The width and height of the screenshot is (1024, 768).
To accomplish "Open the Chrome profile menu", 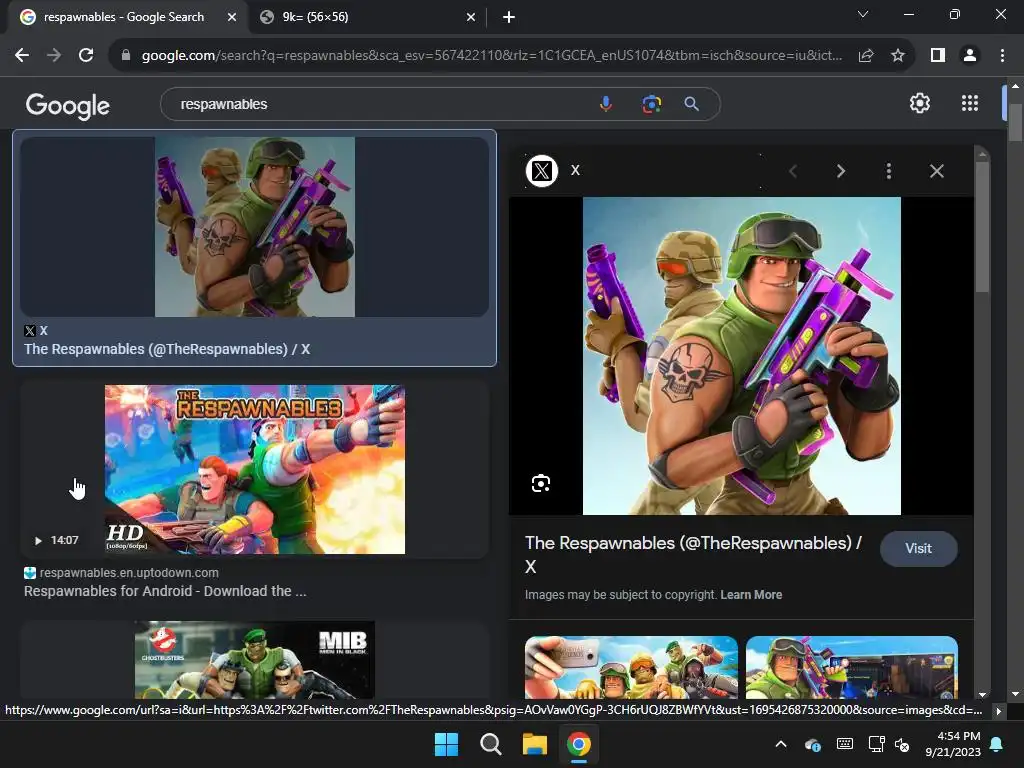I will 970,56.
